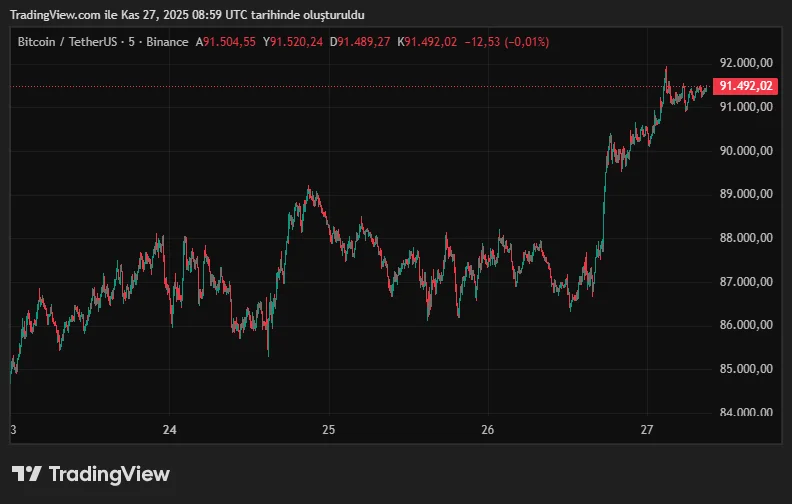Click the header text with the creation timestamp
This screenshot has height=504, width=792.
tap(187, 14)
